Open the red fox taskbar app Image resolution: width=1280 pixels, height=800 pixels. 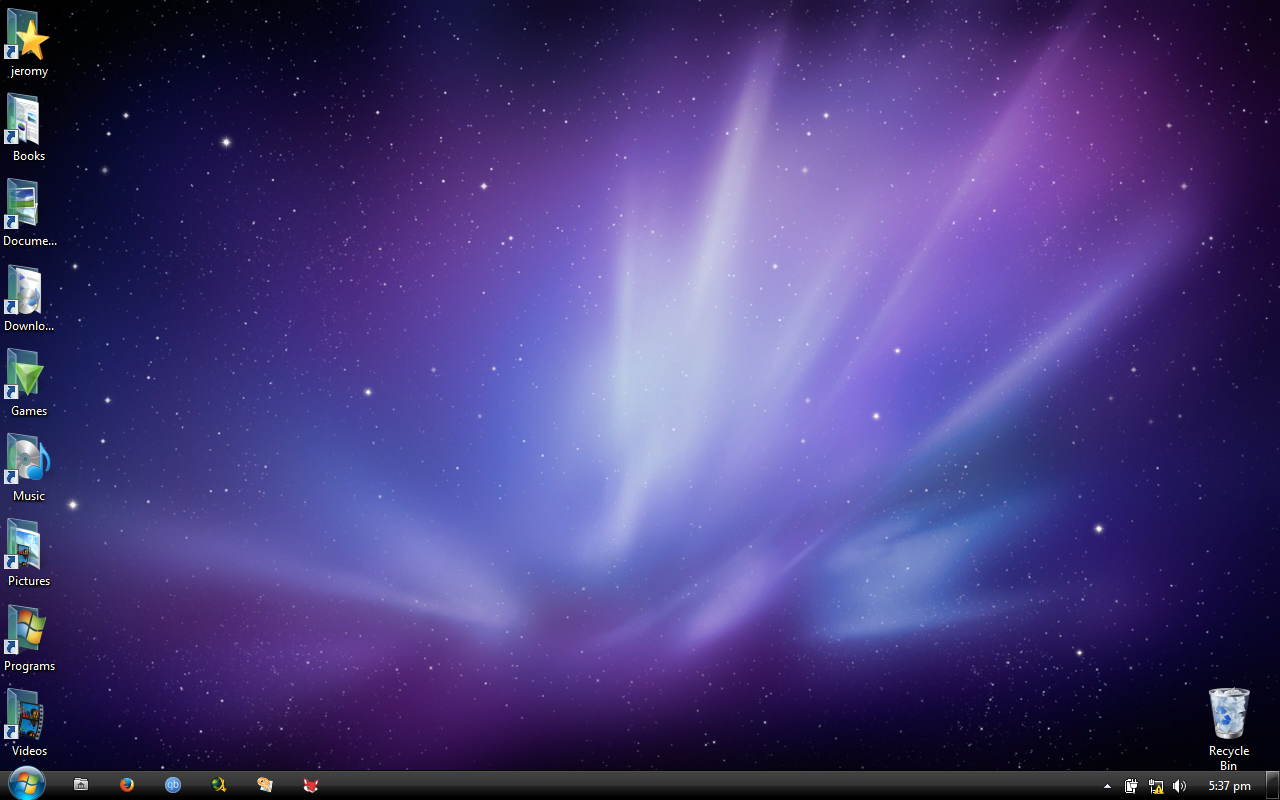pos(311,785)
